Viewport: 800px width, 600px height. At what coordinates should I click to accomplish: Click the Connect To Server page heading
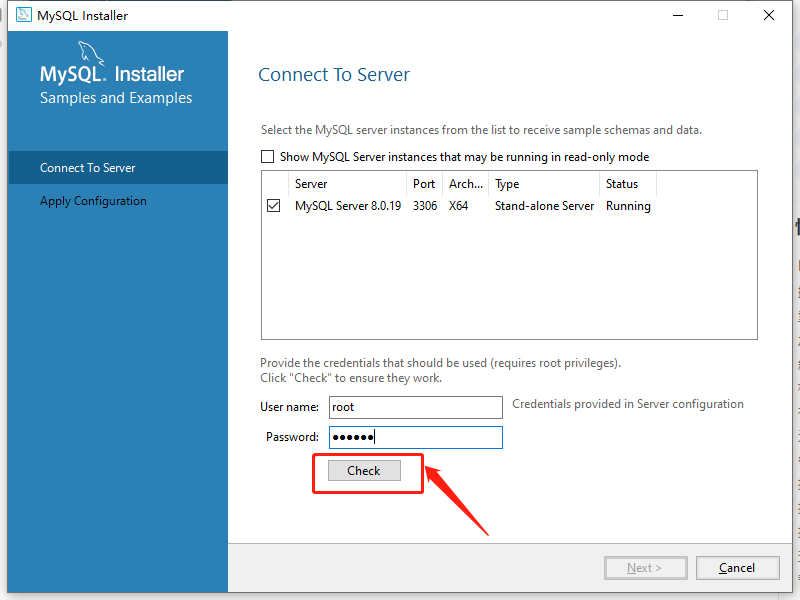[x=334, y=75]
